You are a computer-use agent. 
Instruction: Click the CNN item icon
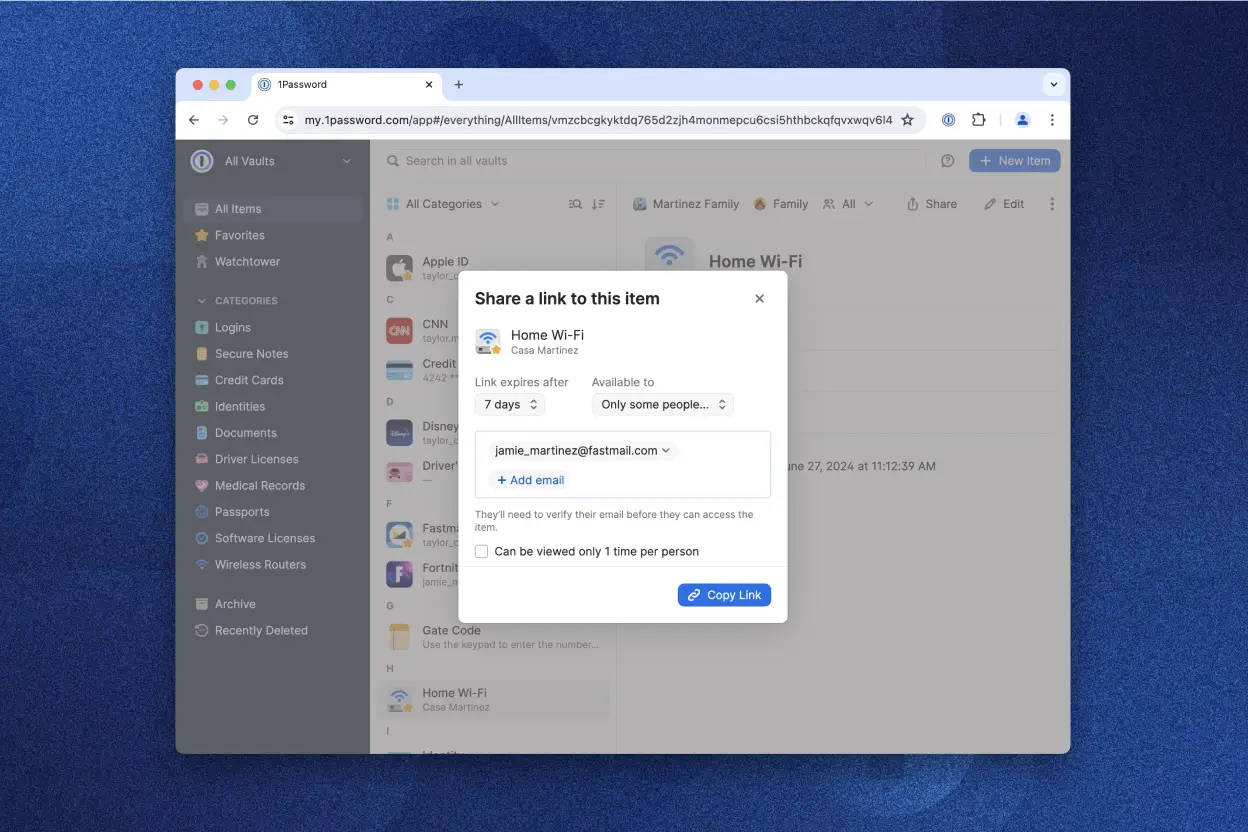399,331
